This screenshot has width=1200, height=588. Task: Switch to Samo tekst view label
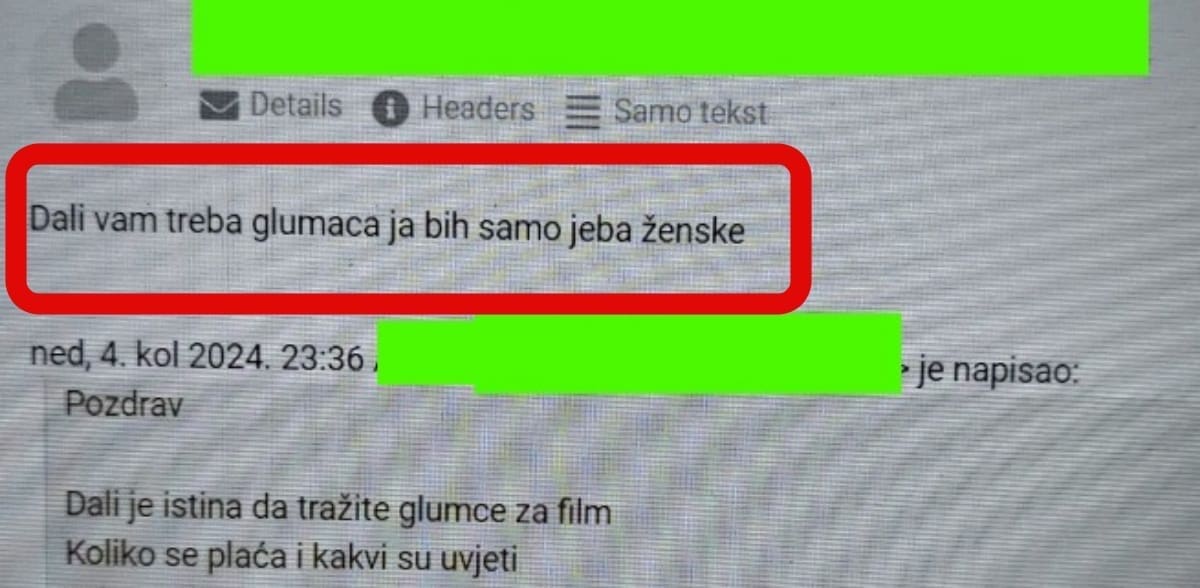[690, 112]
